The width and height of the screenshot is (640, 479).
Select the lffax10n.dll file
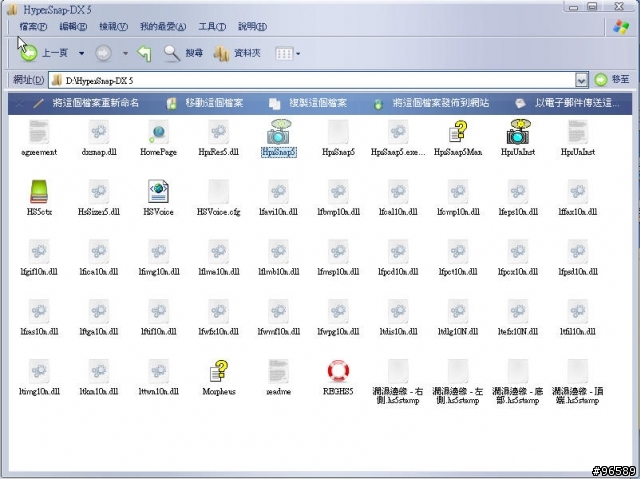(x=578, y=197)
